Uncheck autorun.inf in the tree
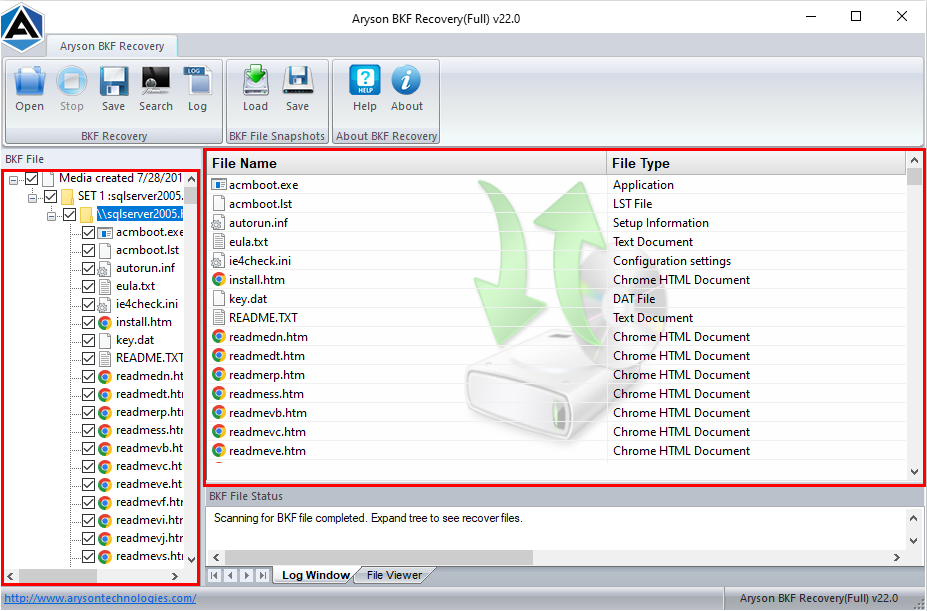 tap(89, 268)
